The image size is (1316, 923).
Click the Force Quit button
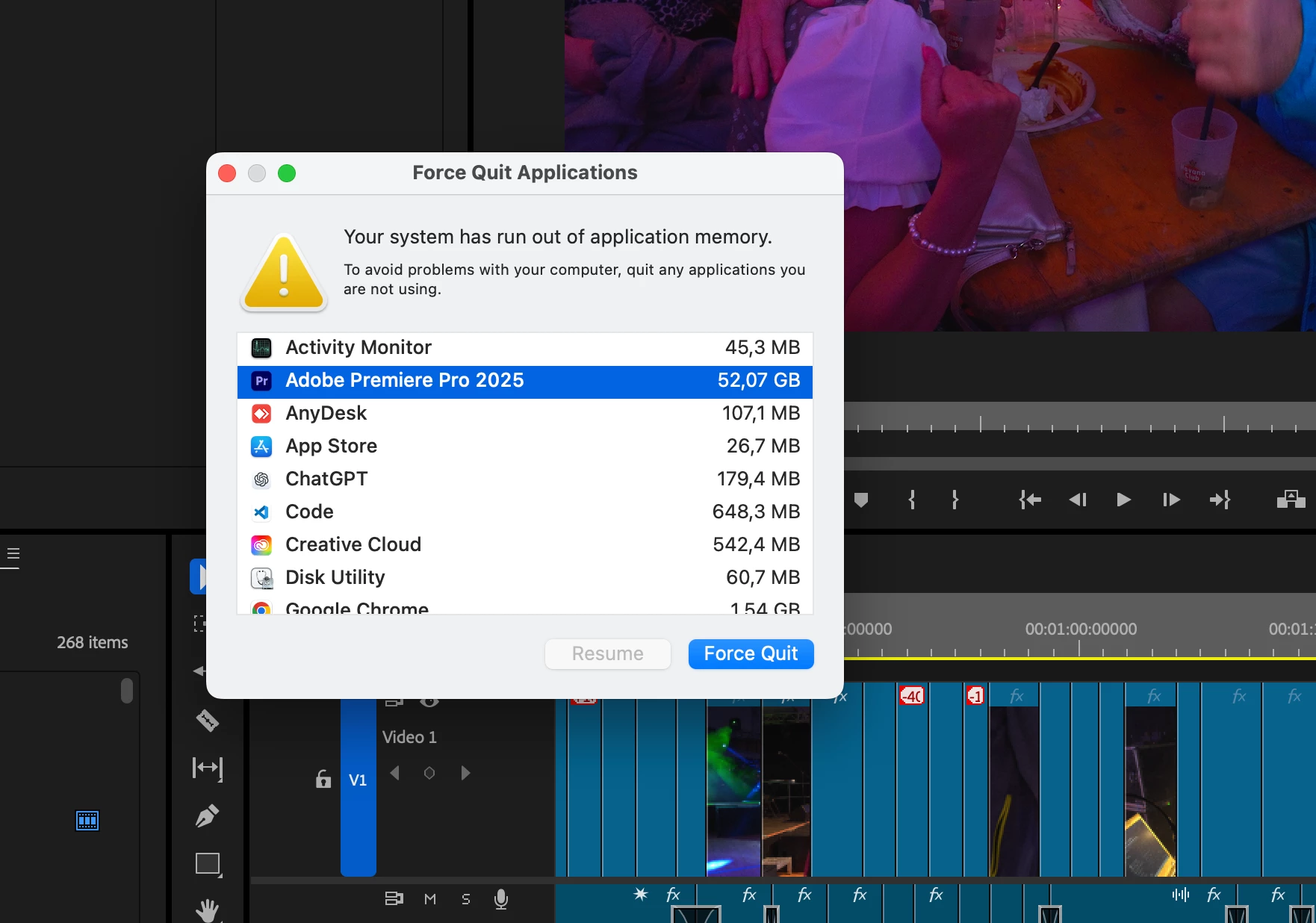coord(751,653)
